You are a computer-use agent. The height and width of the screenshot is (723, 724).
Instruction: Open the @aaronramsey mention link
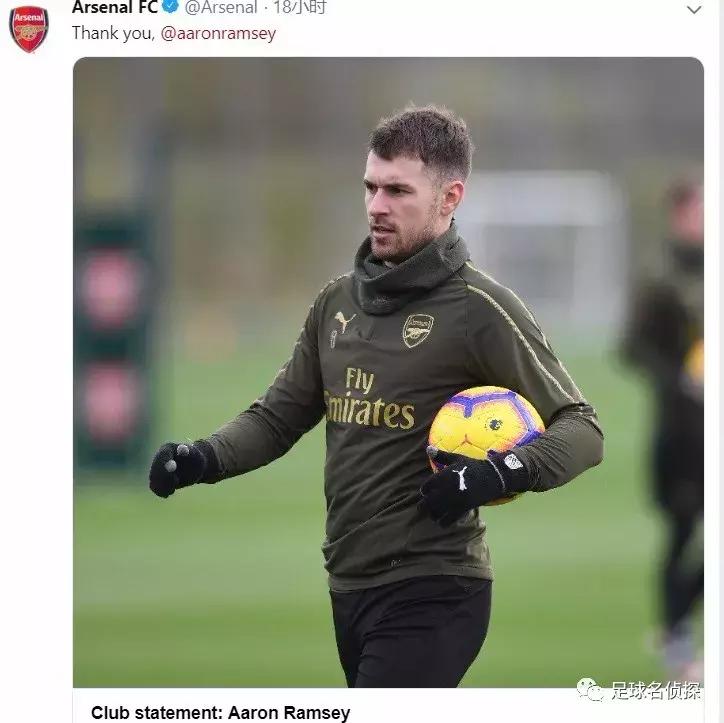[218, 33]
